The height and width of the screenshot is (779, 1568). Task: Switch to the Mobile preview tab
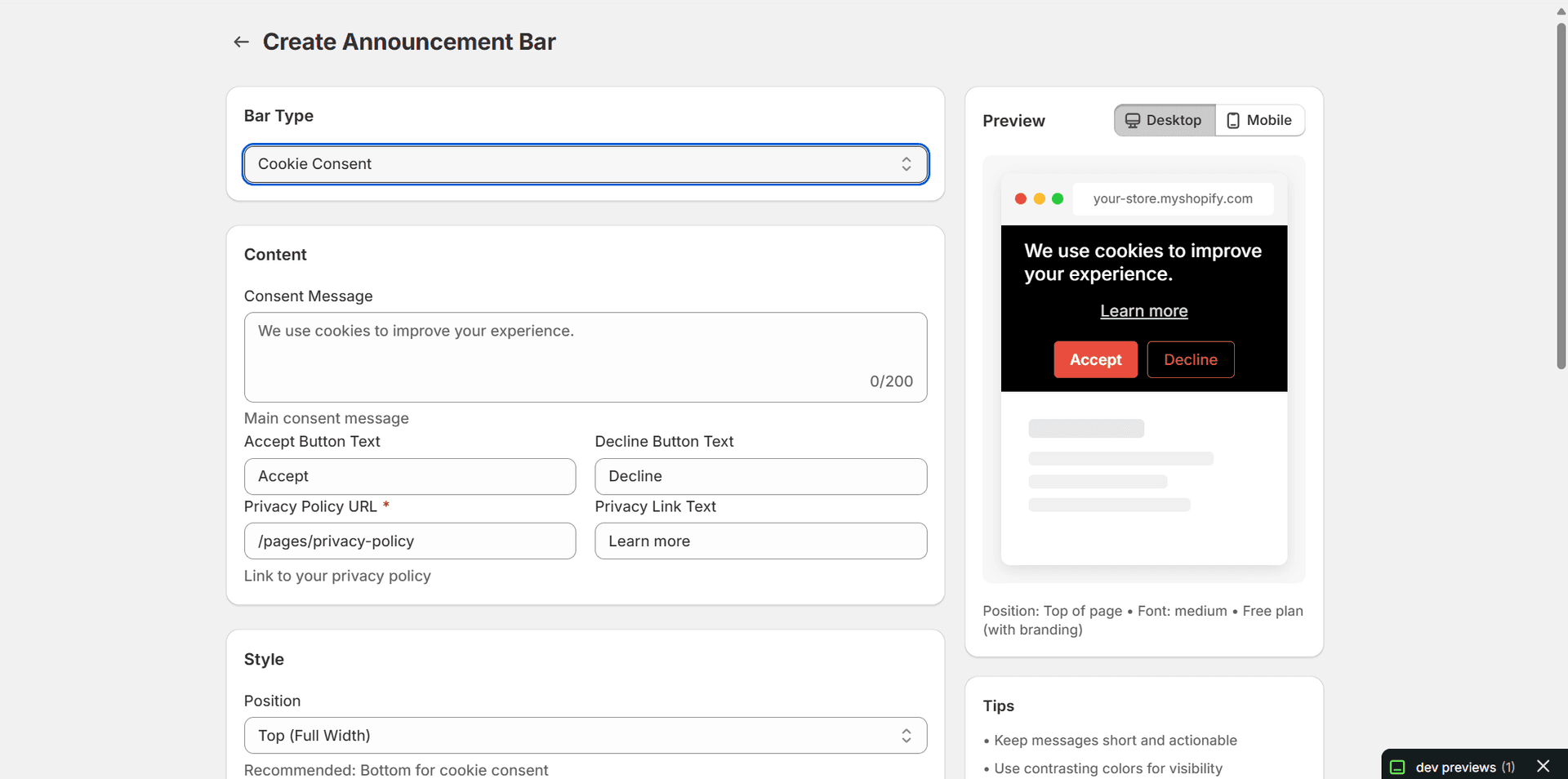(x=1259, y=120)
